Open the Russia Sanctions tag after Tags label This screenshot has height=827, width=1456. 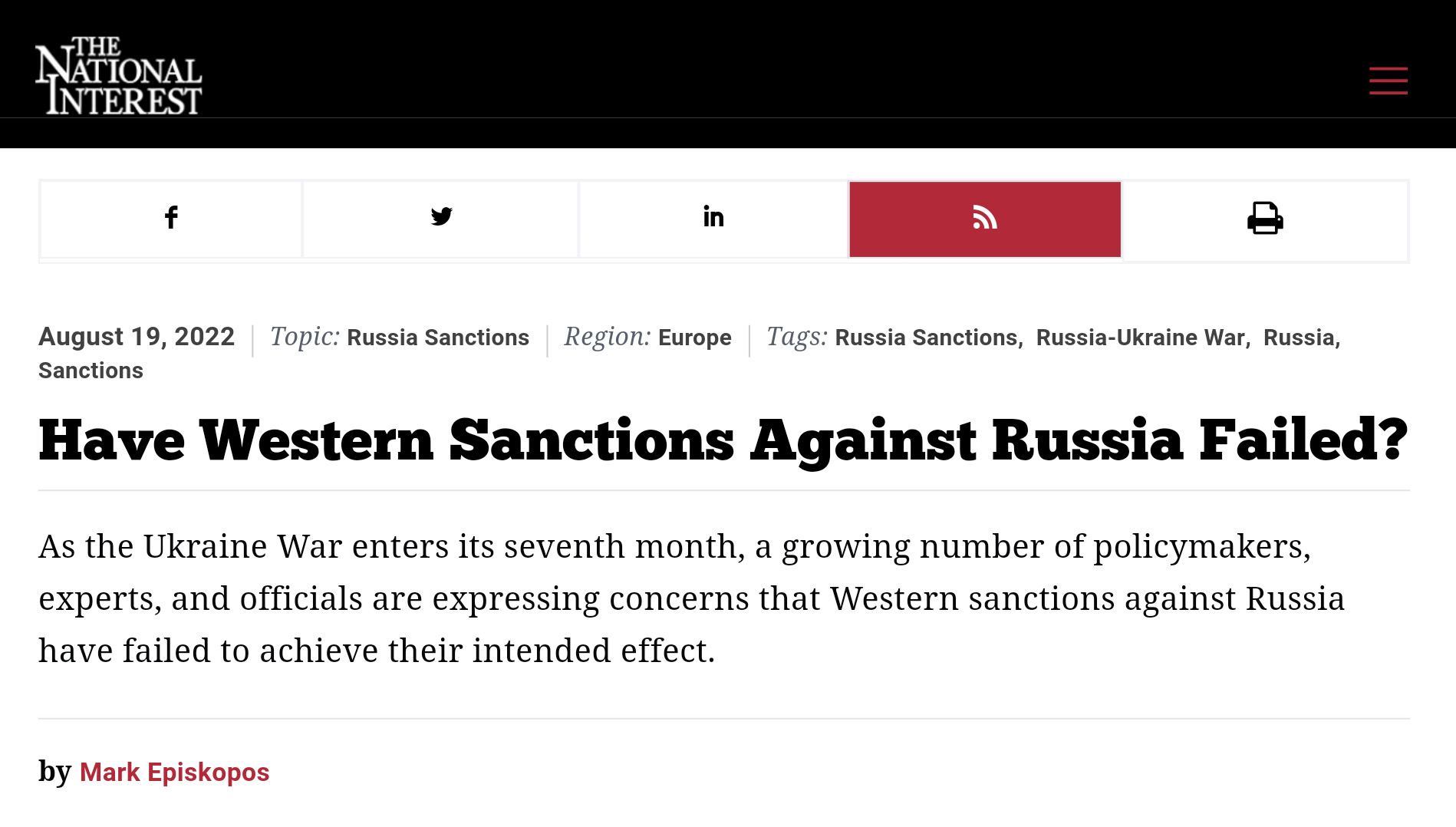tap(926, 338)
